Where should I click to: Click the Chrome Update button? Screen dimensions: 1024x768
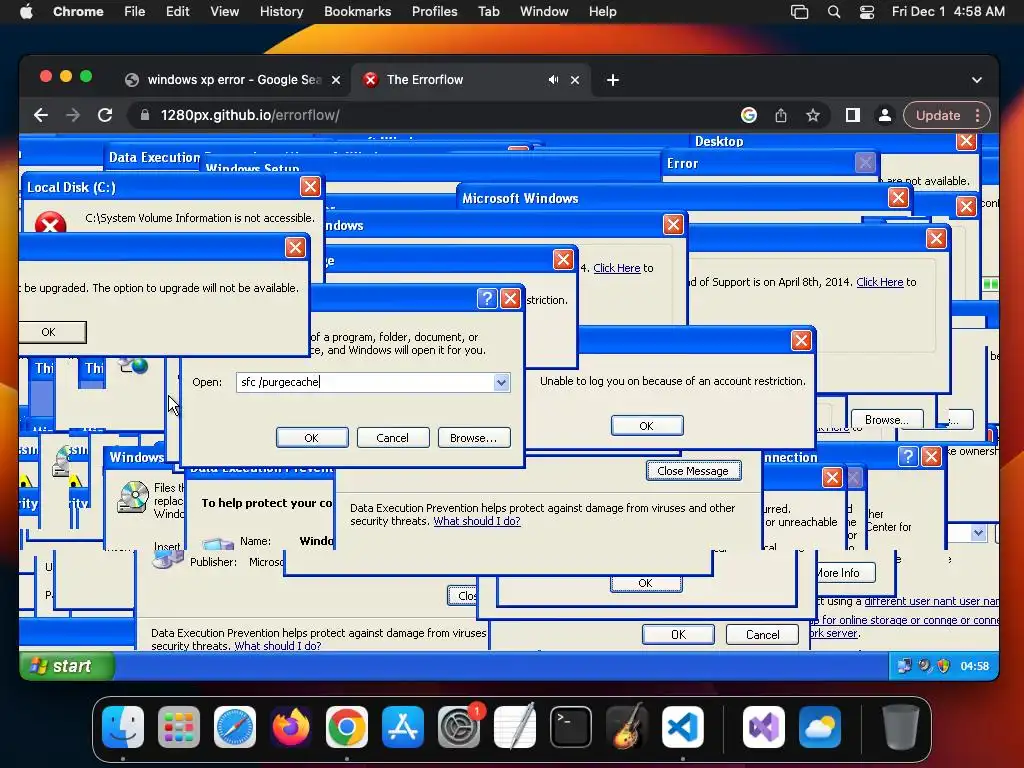(x=938, y=116)
